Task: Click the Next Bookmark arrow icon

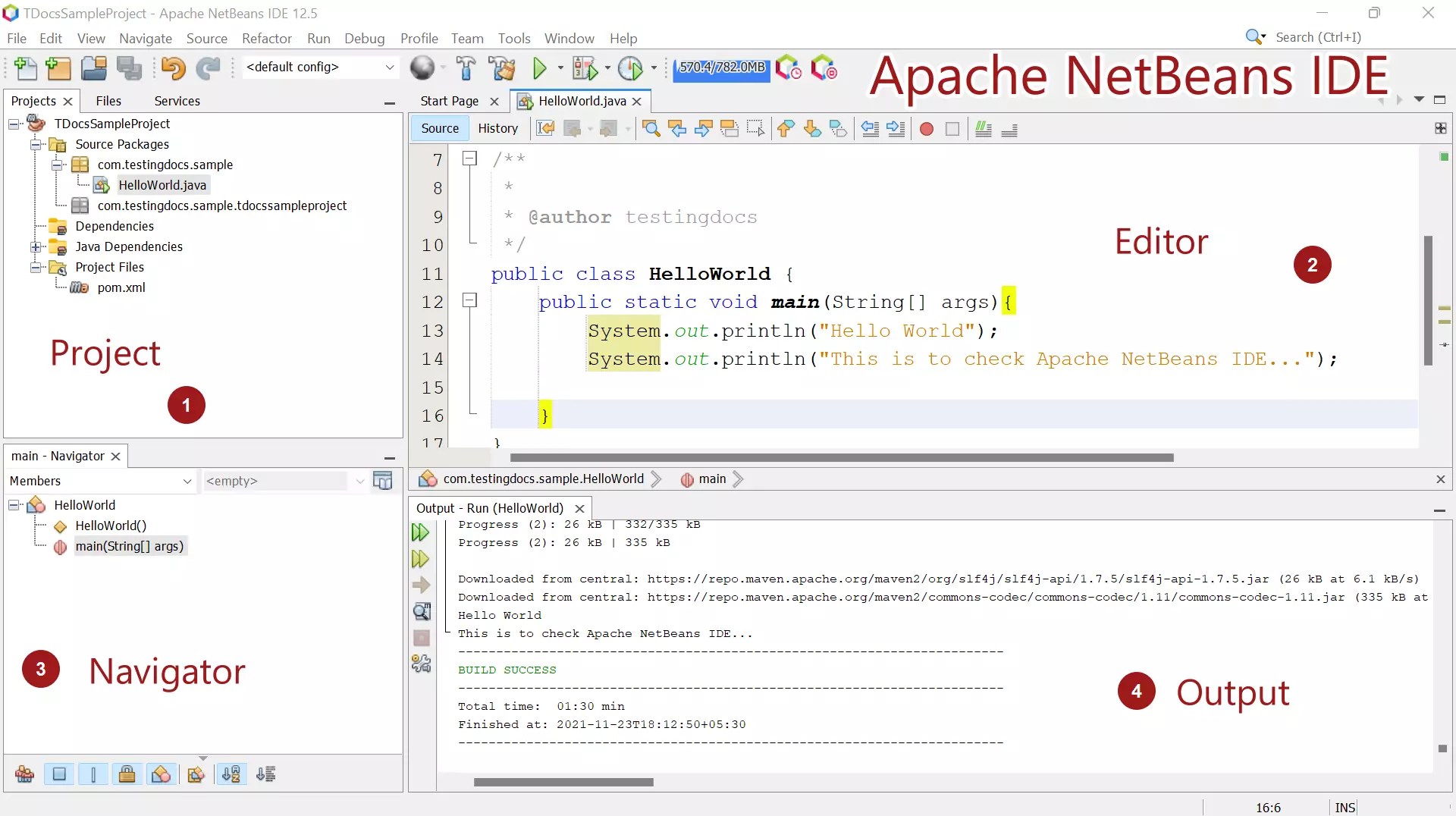Action: coord(812,129)
